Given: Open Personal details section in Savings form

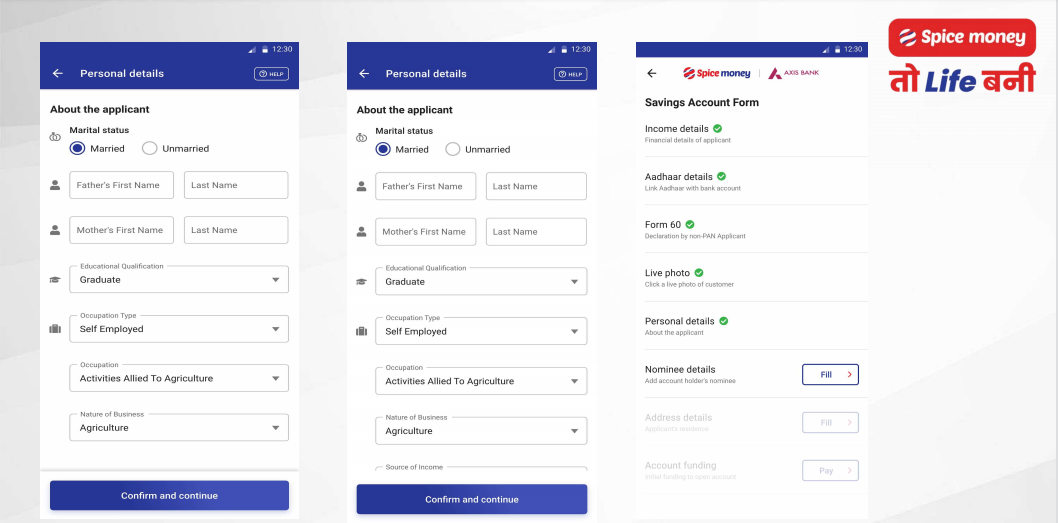Looking at the screenshot, I should (x=752, y=325).
